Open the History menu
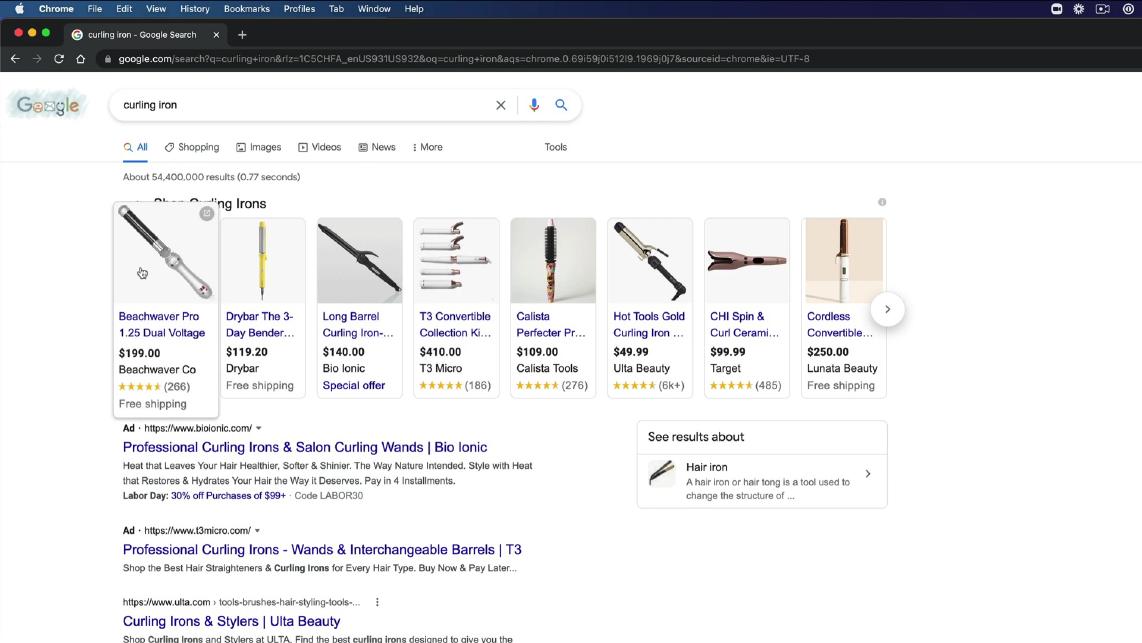Screen dimensions: 1142x643 click(194, 9)
